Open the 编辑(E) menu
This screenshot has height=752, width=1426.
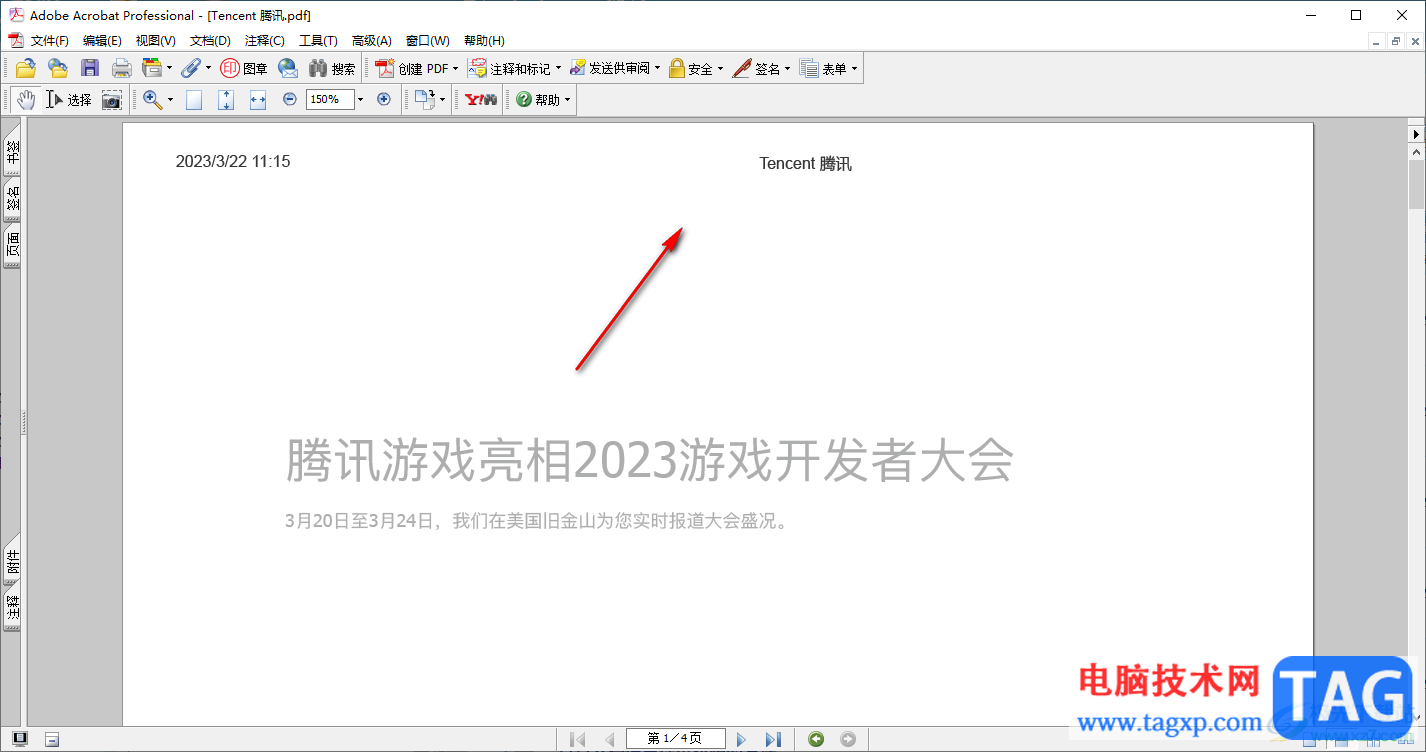pyautogui.click(x=102, y=41)
